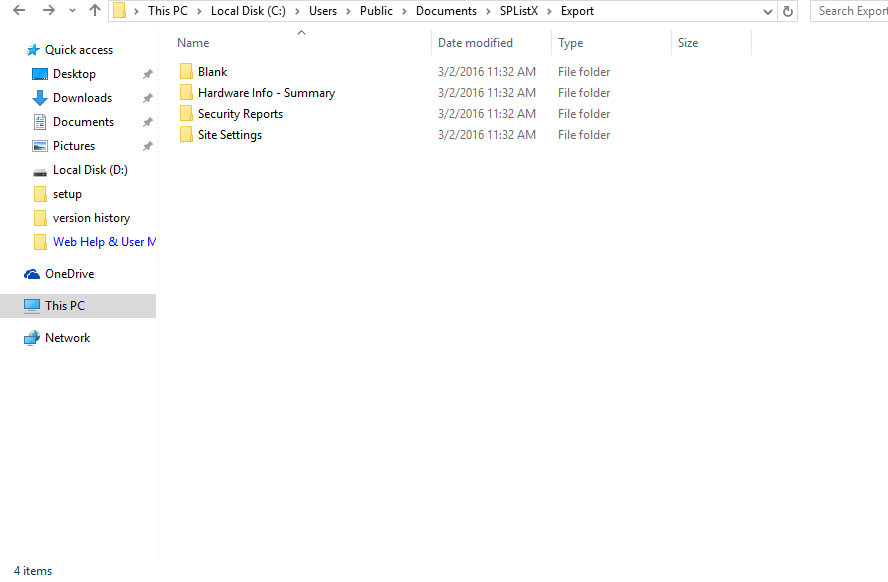Click SPListX in the breadcrumb path
Screen dimensions: 888x582
coord(518,11)
